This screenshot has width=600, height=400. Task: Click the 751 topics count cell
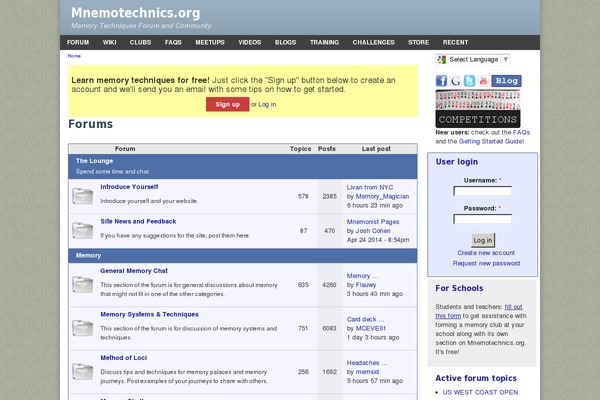303,328
